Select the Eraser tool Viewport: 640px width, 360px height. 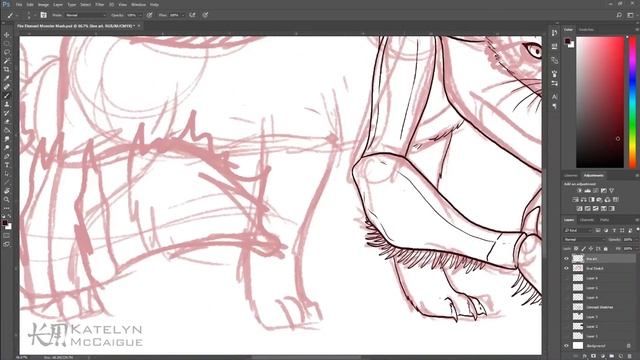pyautogui.click(x=7, y=122)
